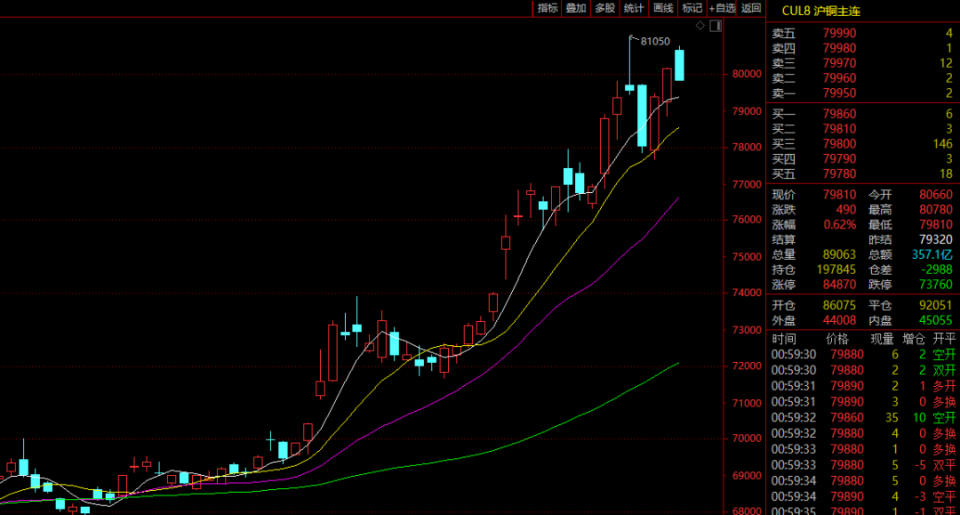Open the 指标 indicators button
960x515 pixels.
coord(547,8)
